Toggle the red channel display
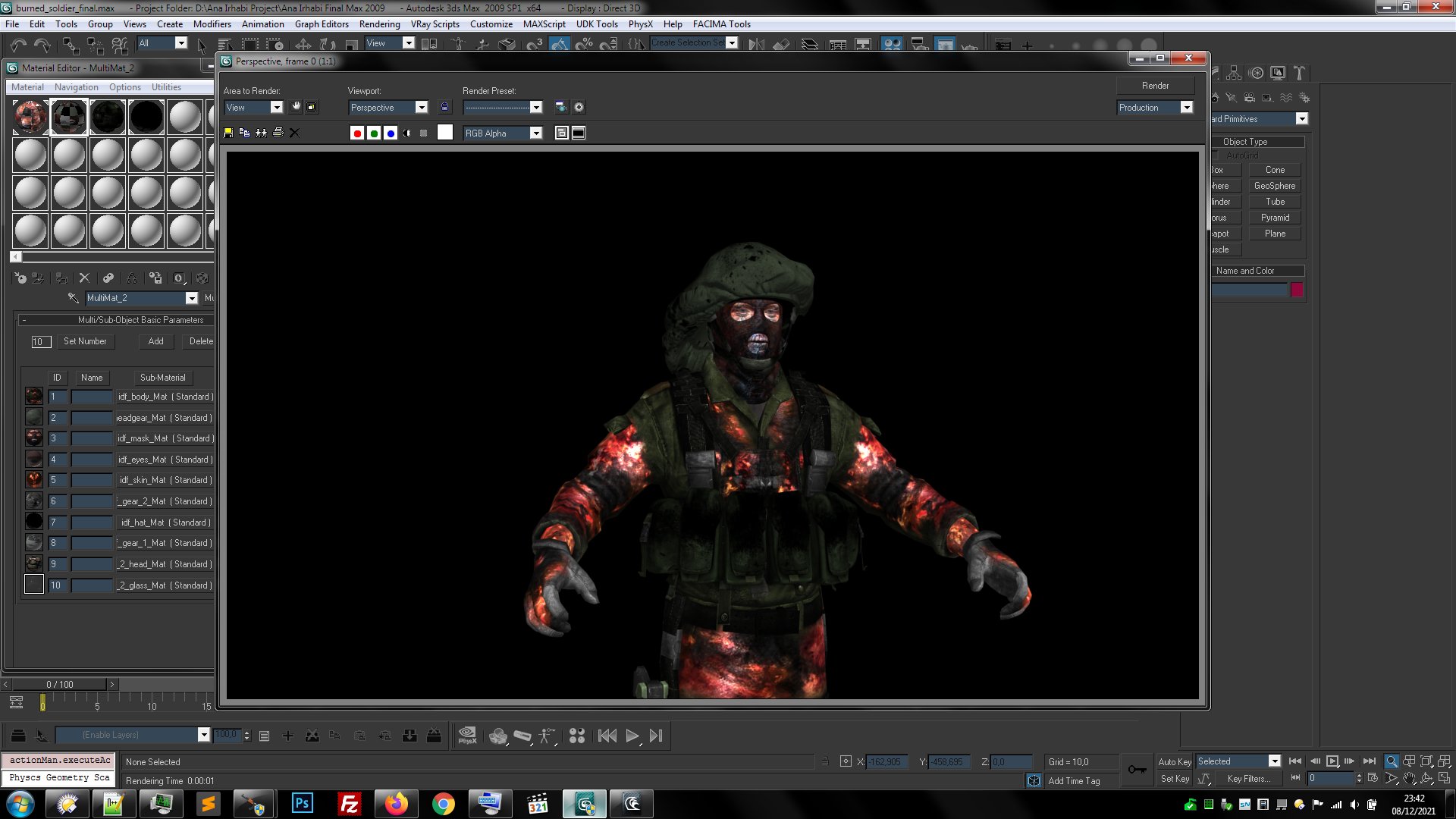 [357, 133]
